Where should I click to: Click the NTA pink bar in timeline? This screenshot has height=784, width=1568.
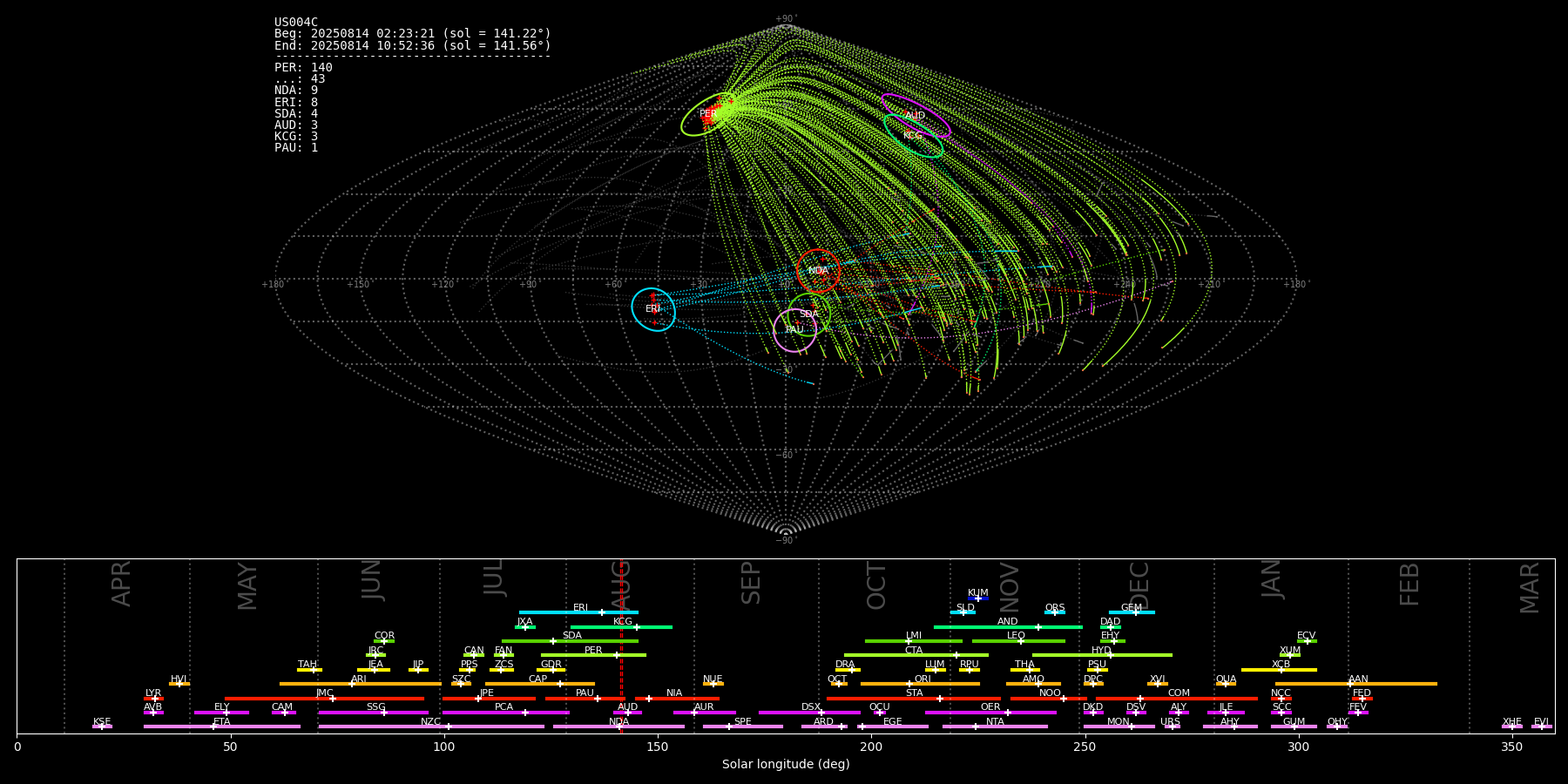tap(995, 727)
